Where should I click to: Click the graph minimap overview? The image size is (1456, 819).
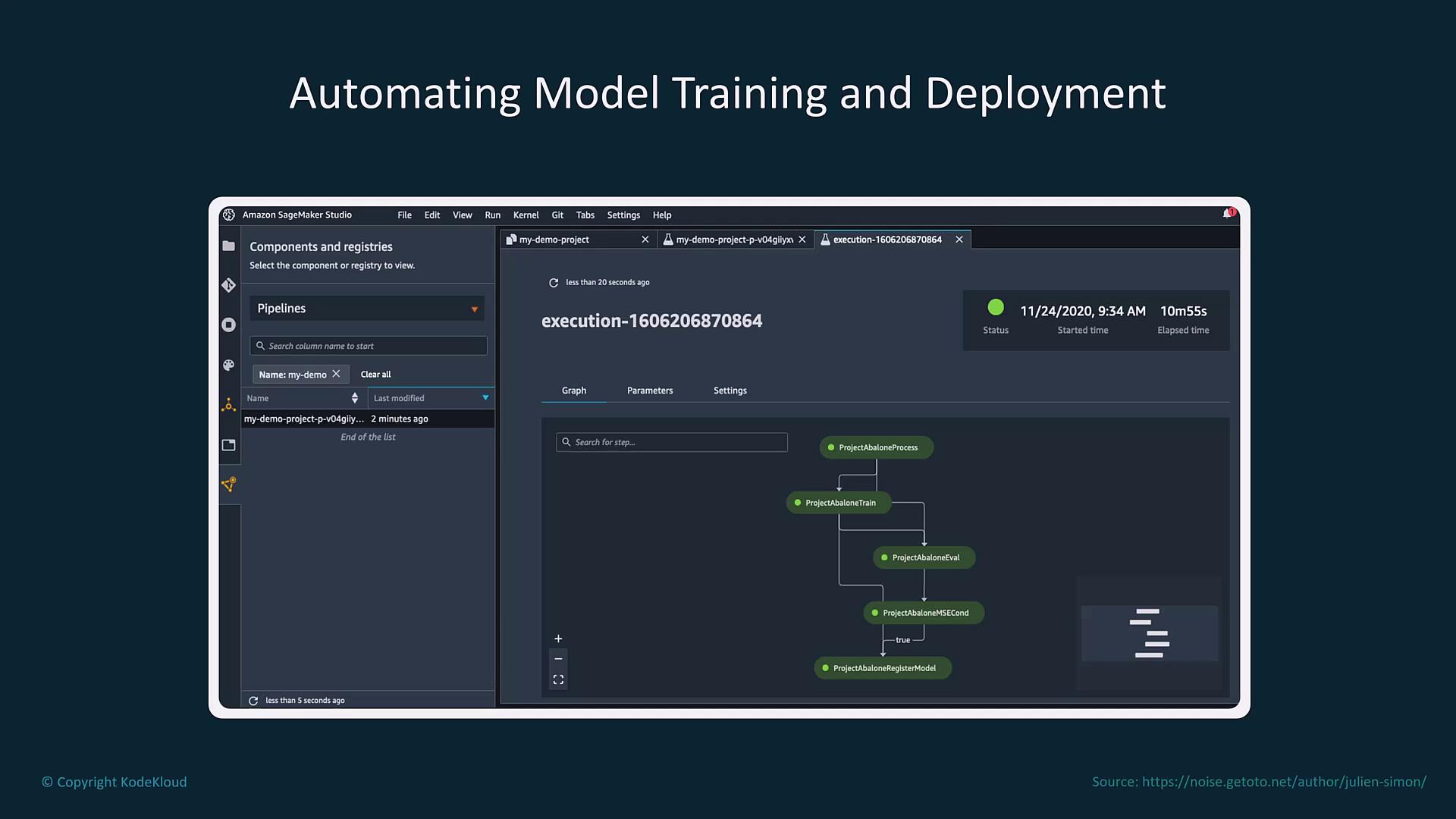pyautogui.click(x=1149, y=633)
